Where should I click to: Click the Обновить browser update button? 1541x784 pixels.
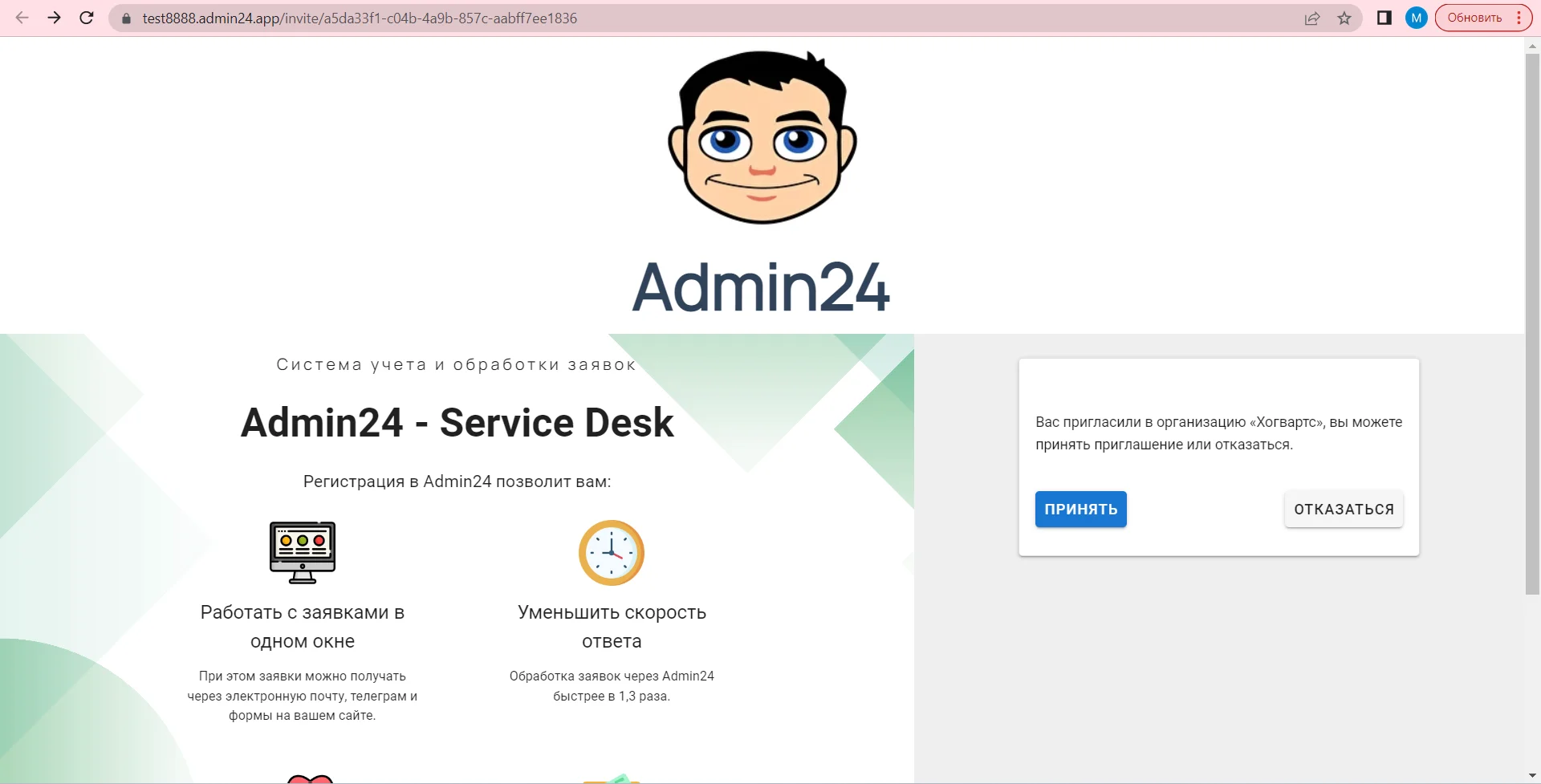coord(1474,18)
